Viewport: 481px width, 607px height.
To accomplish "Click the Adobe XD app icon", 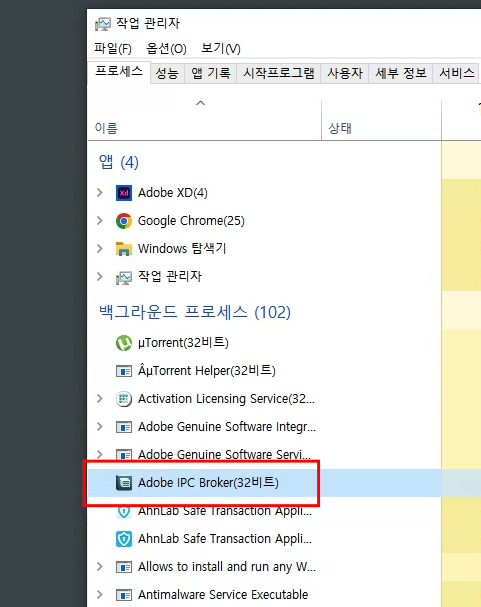I will pyautogui.click(x=124, y=193).
